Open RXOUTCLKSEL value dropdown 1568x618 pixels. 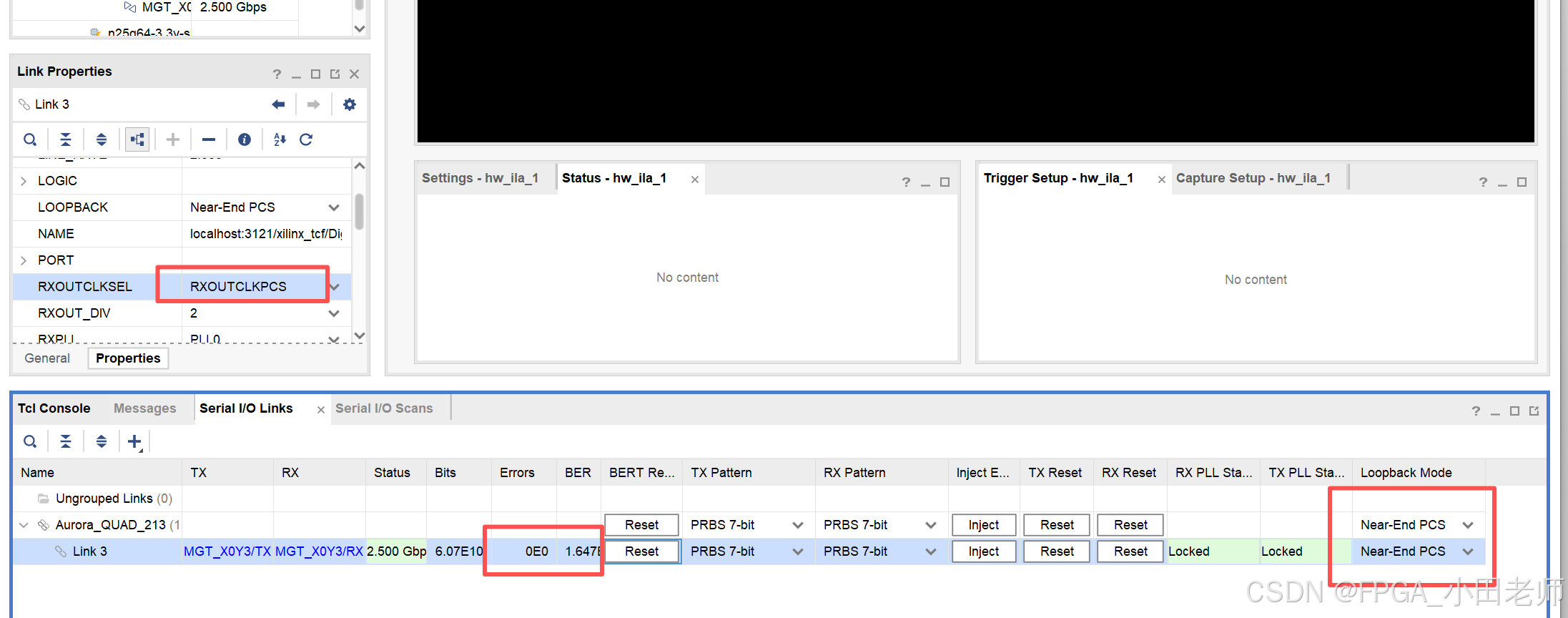pos(335,287)
